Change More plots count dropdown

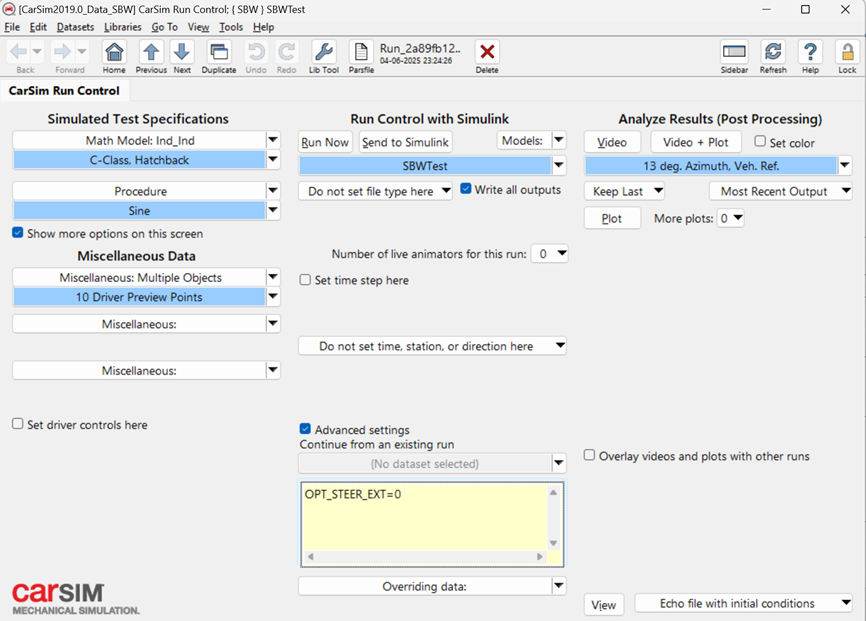click(731, 218)
